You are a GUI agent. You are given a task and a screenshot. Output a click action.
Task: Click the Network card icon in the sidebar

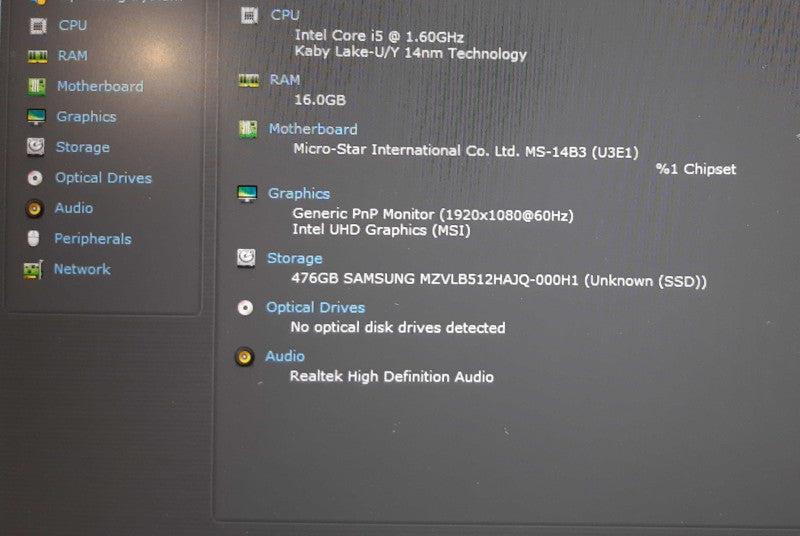point(33,269)
